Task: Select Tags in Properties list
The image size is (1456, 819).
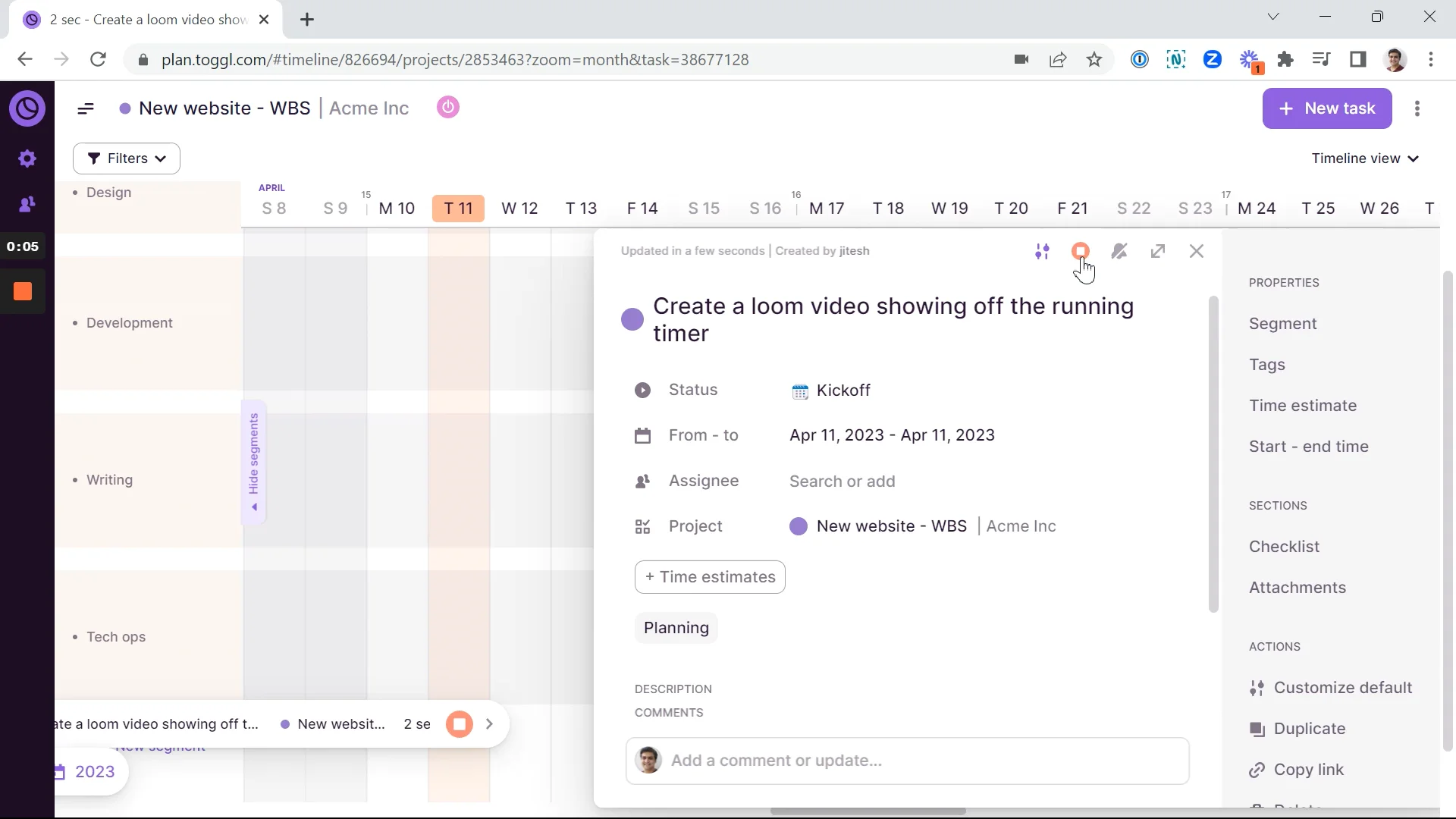Action: 1266,365
